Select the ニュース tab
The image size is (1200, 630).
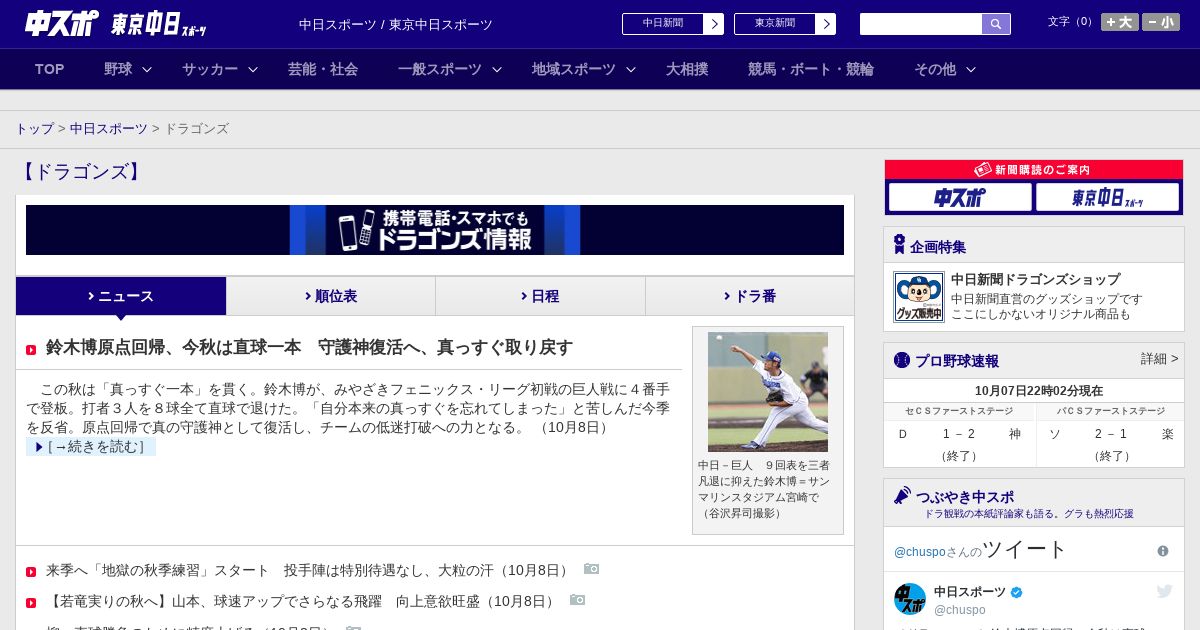tap(121, 296)
